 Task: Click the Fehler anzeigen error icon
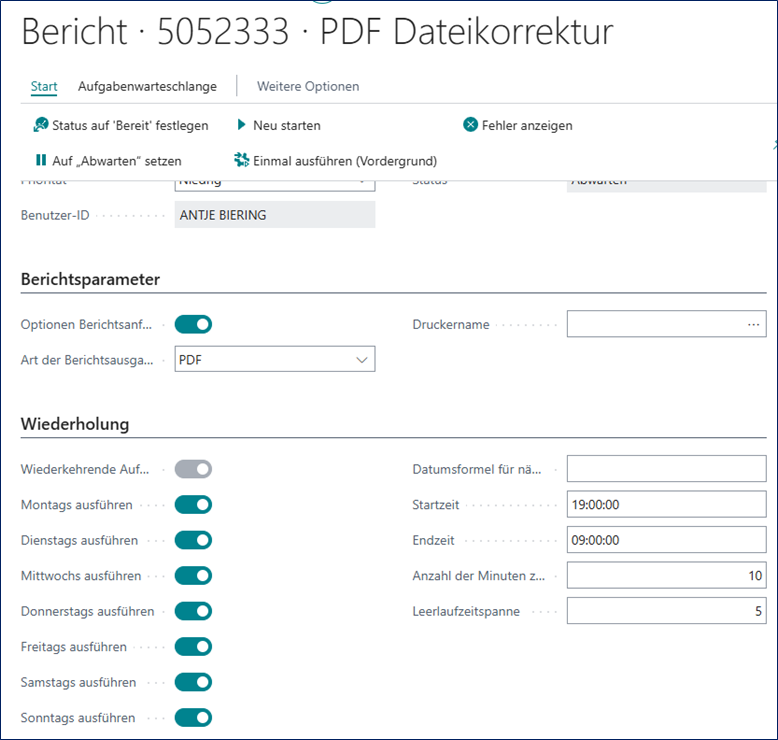click(470, 125)
